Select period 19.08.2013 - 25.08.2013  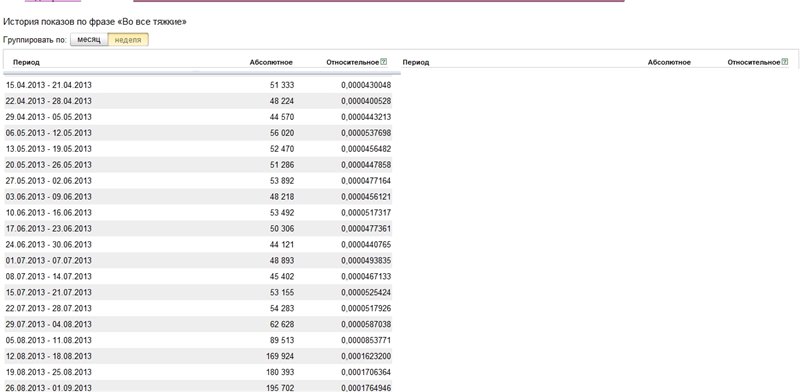[48, 372]
